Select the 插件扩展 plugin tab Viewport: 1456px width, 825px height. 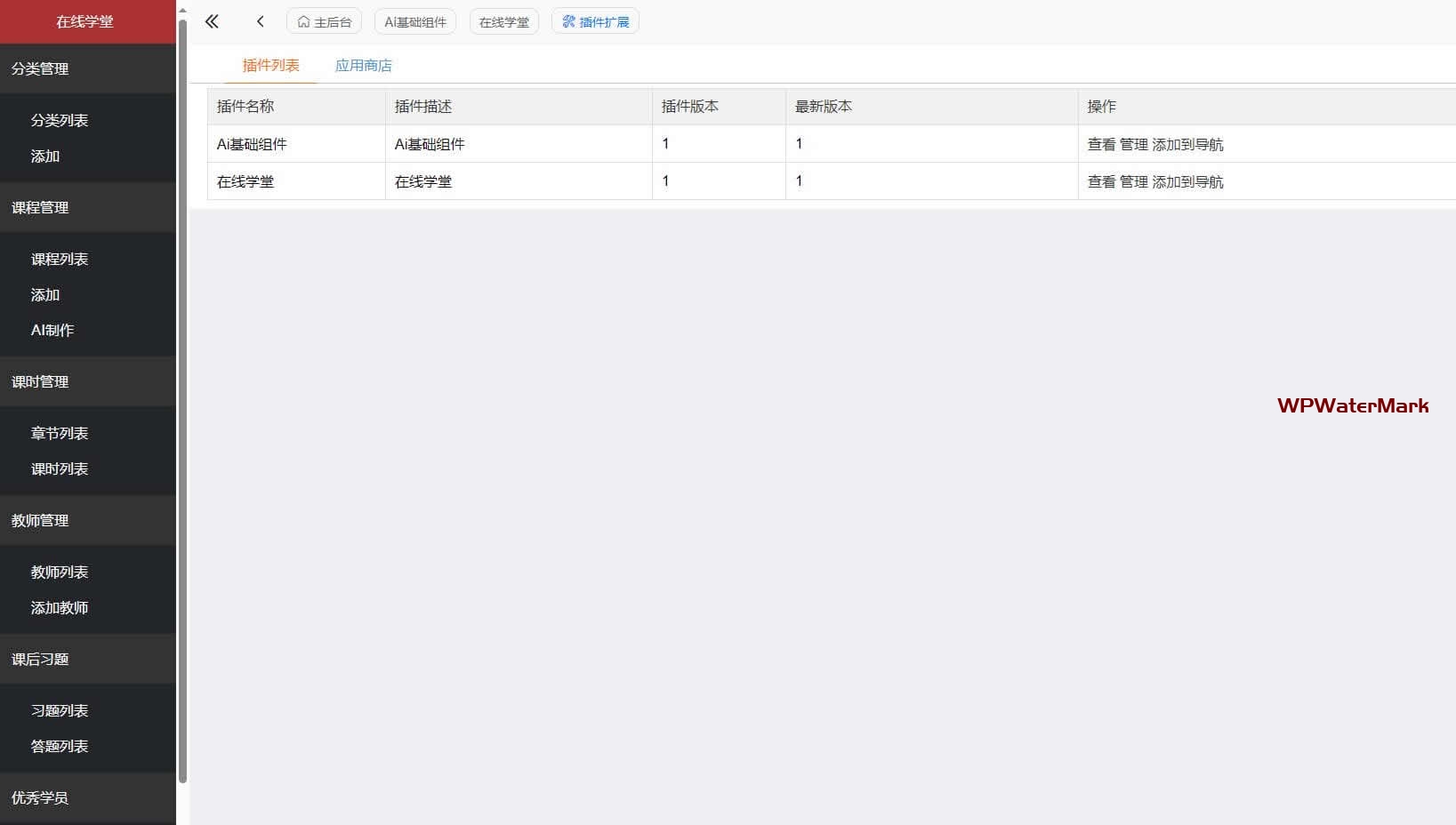point(595,22)
